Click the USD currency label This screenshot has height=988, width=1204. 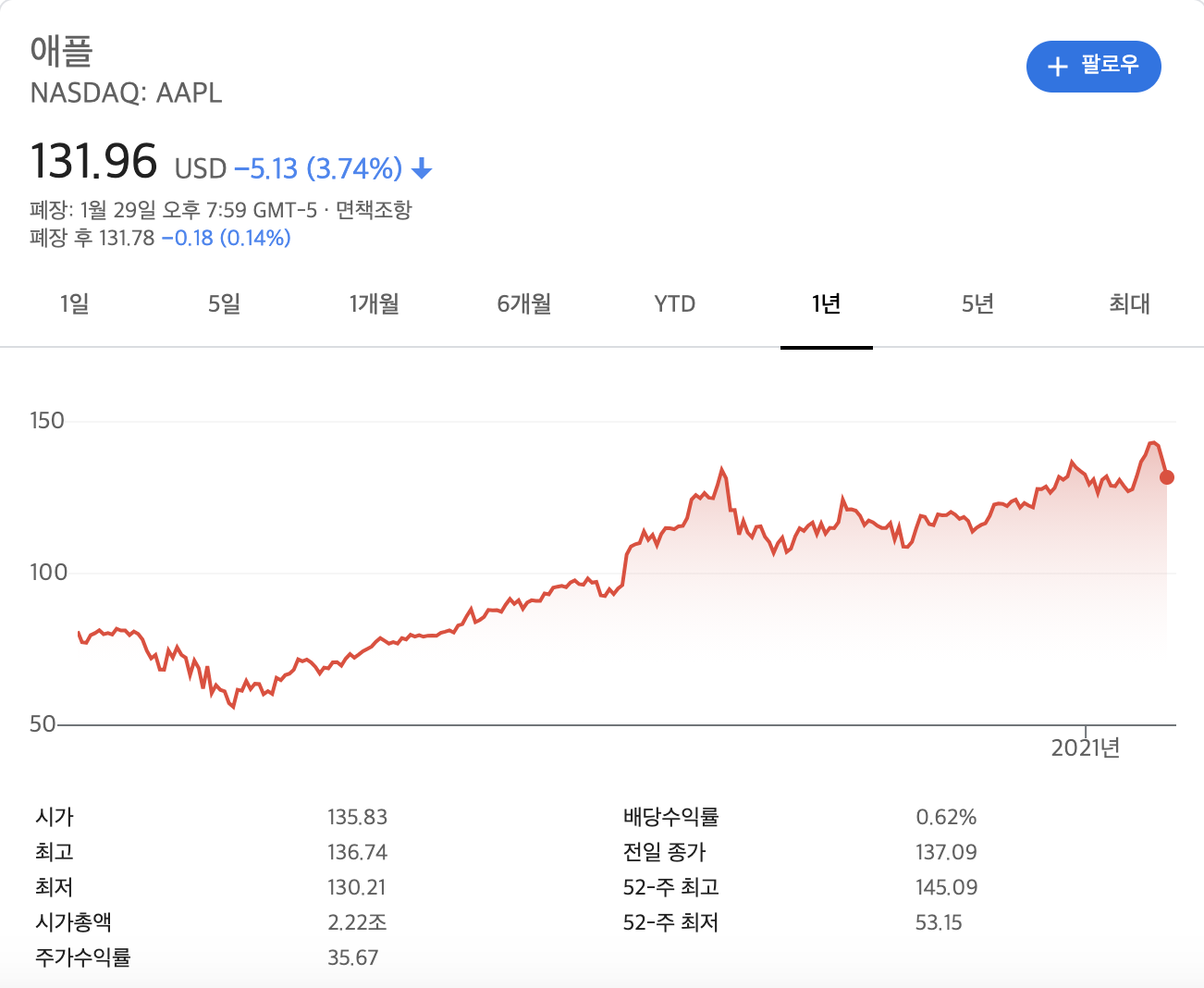(201, 168)
